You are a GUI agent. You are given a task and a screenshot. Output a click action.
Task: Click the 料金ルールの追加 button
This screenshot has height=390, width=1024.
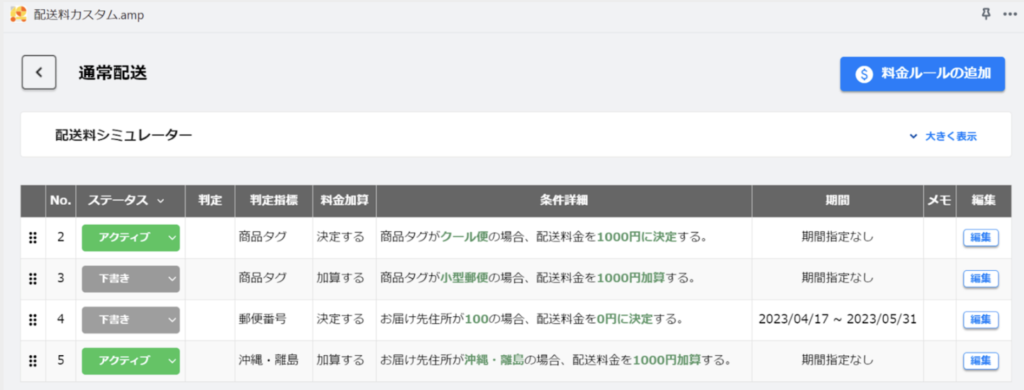pyautogui.click(x=922, y=74)
